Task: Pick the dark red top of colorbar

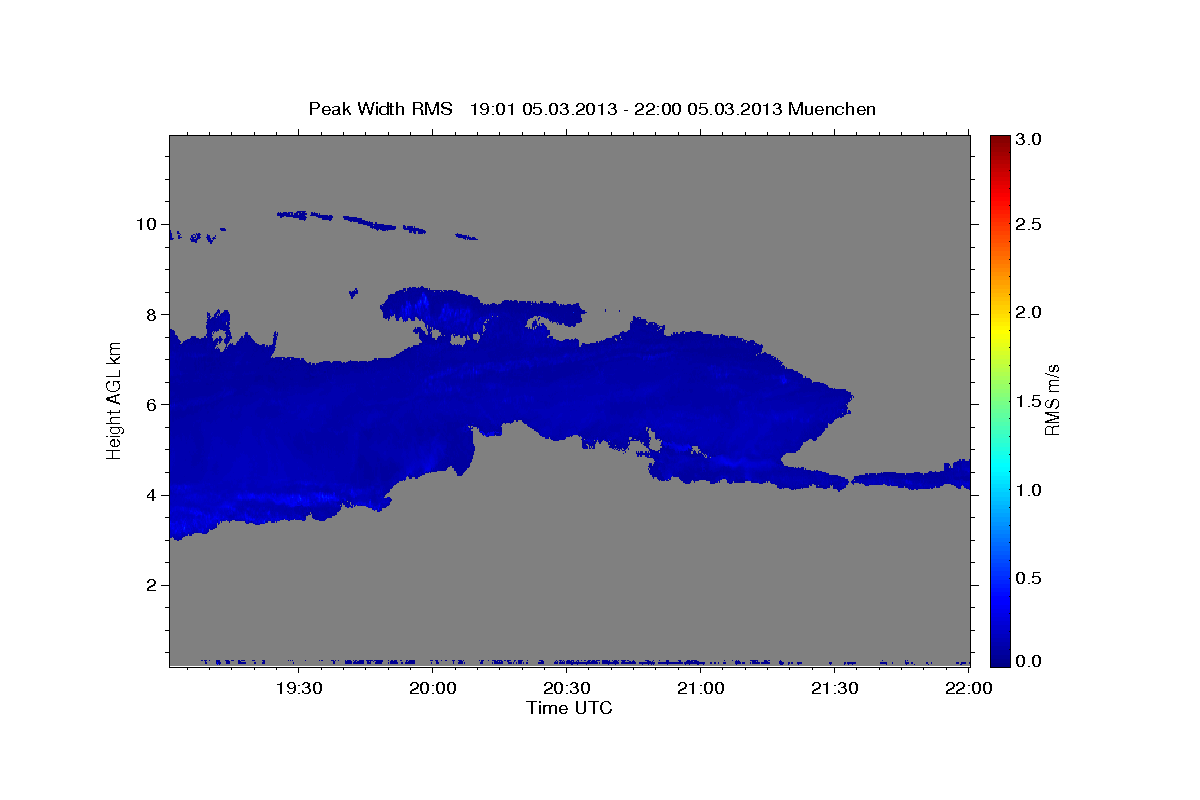Action: coord(1000,140)
